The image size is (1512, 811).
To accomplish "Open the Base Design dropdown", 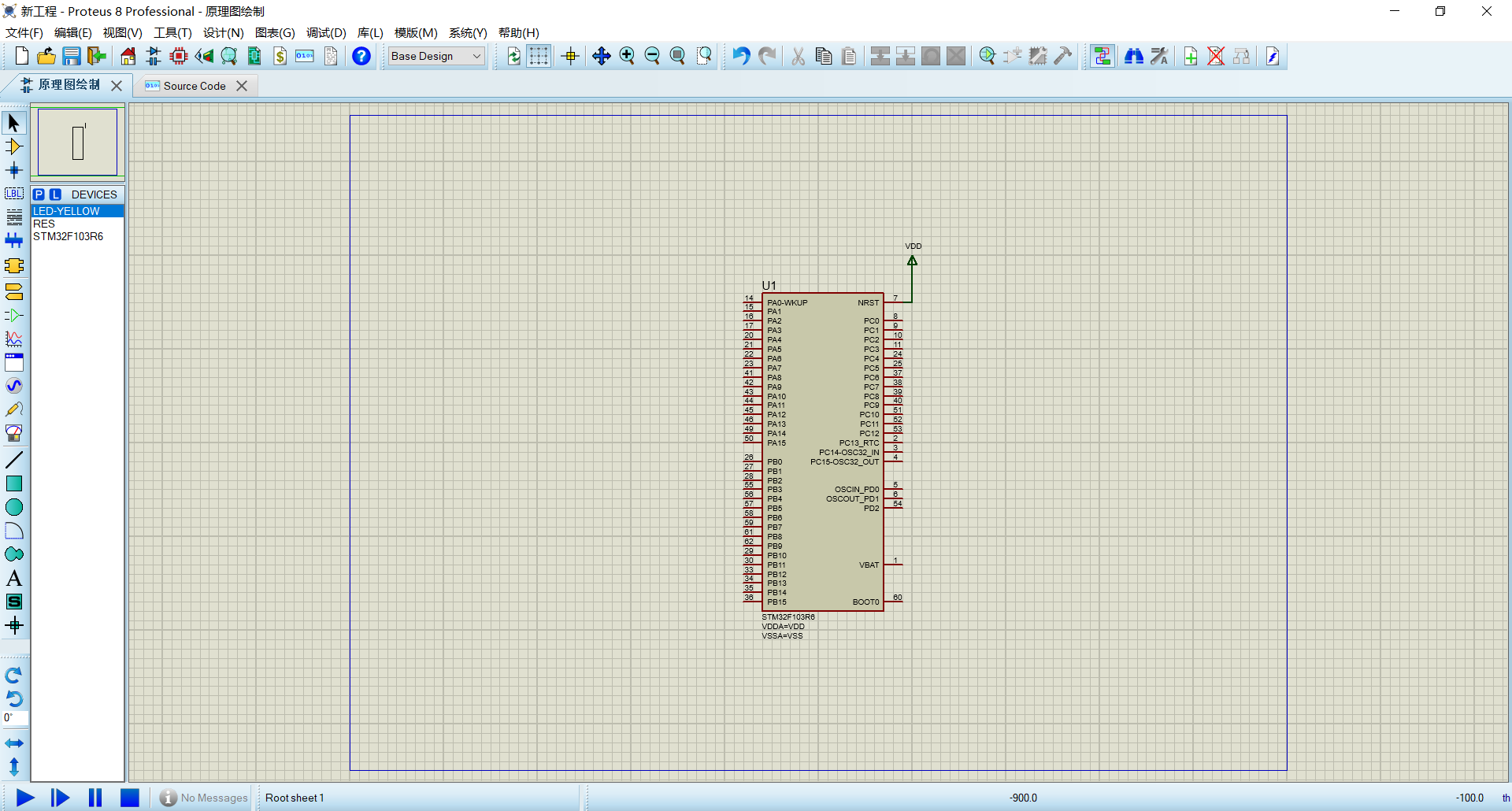I will pyautogui.click(x=435, y=56).
